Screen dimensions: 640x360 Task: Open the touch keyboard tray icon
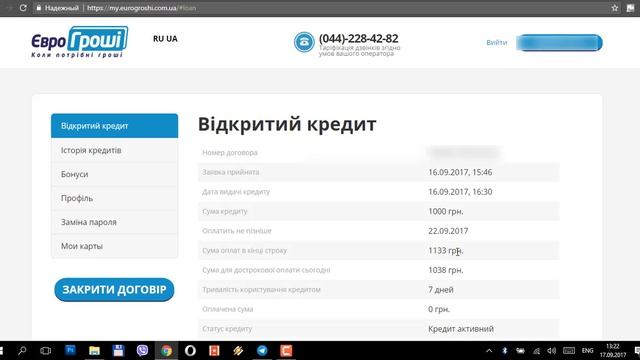pyautogui.click(x=569, y=351)
